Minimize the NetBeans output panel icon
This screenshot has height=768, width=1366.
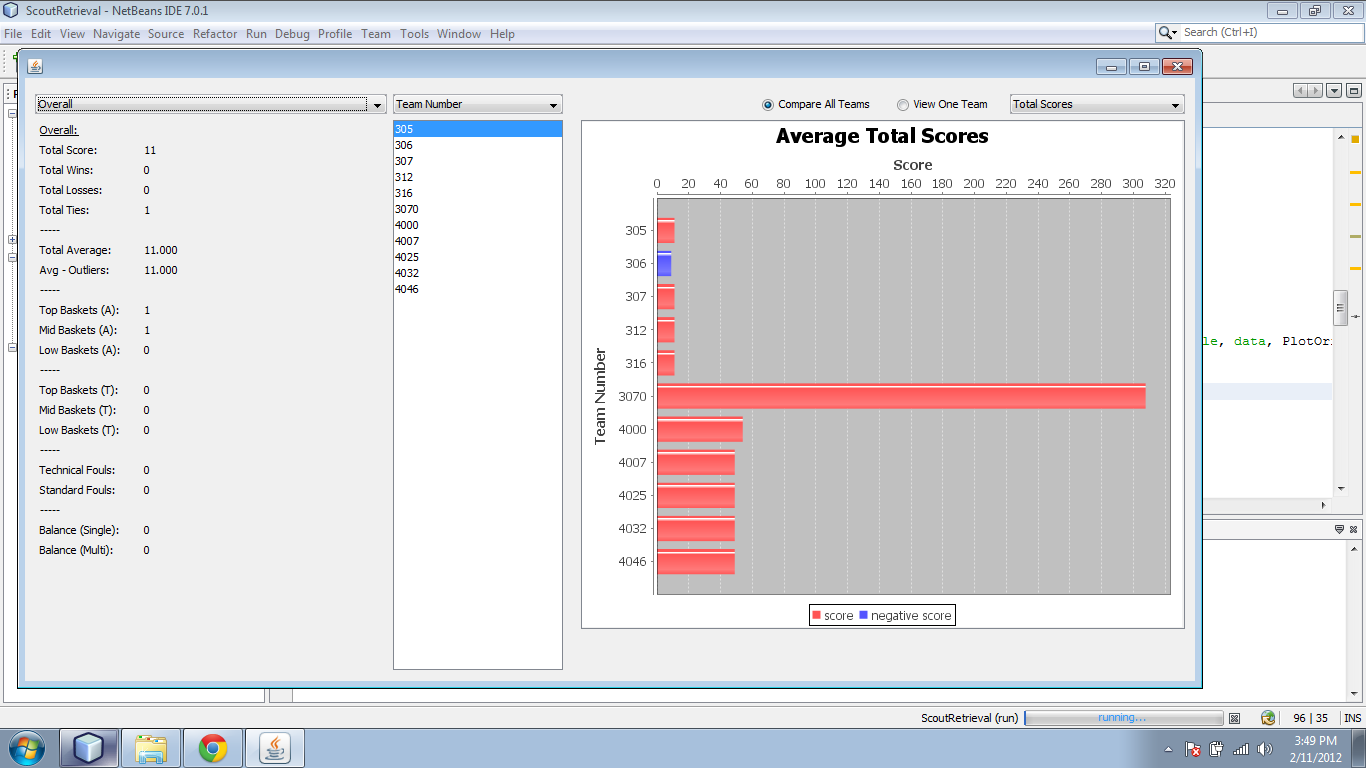click(x=1340, y=529)
